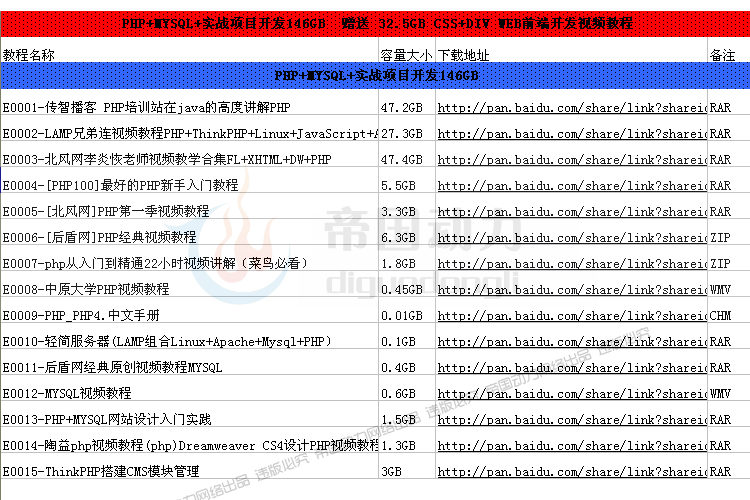Select the 0.4GB size cell
This screenshot has height=500, width=750.
[407, 362]
